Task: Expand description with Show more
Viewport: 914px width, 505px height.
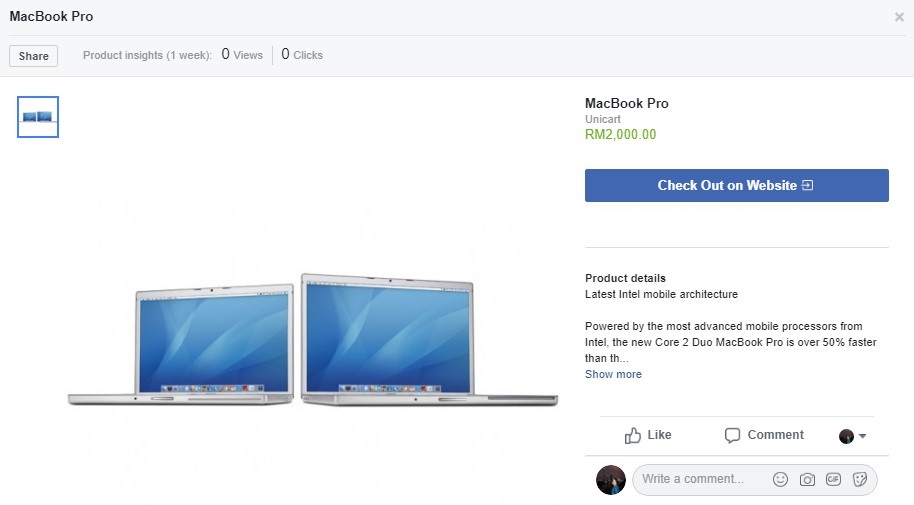Action: pyautogui.click(x=613, y=374)
